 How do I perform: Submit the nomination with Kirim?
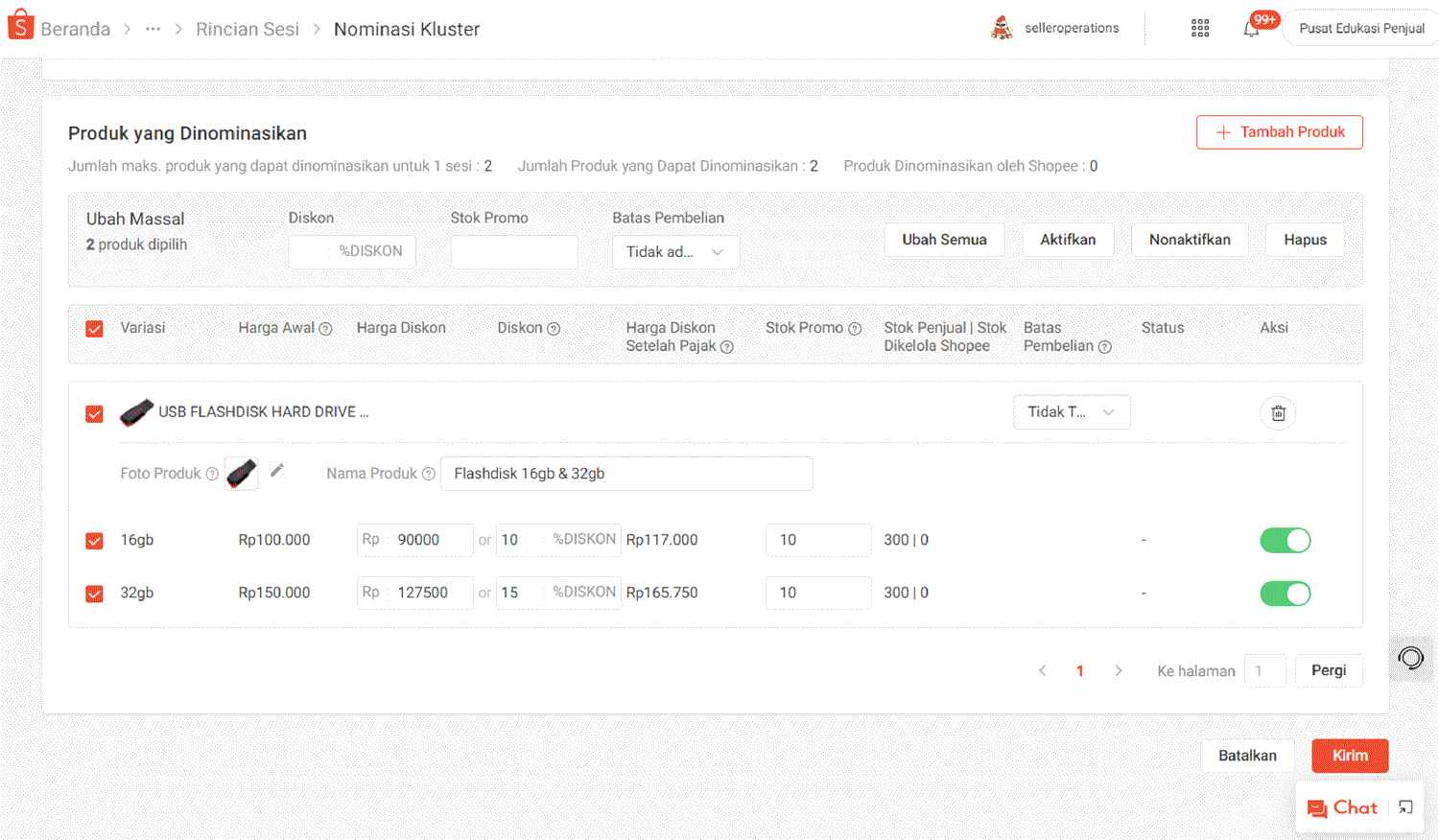tap(1350, 756)
